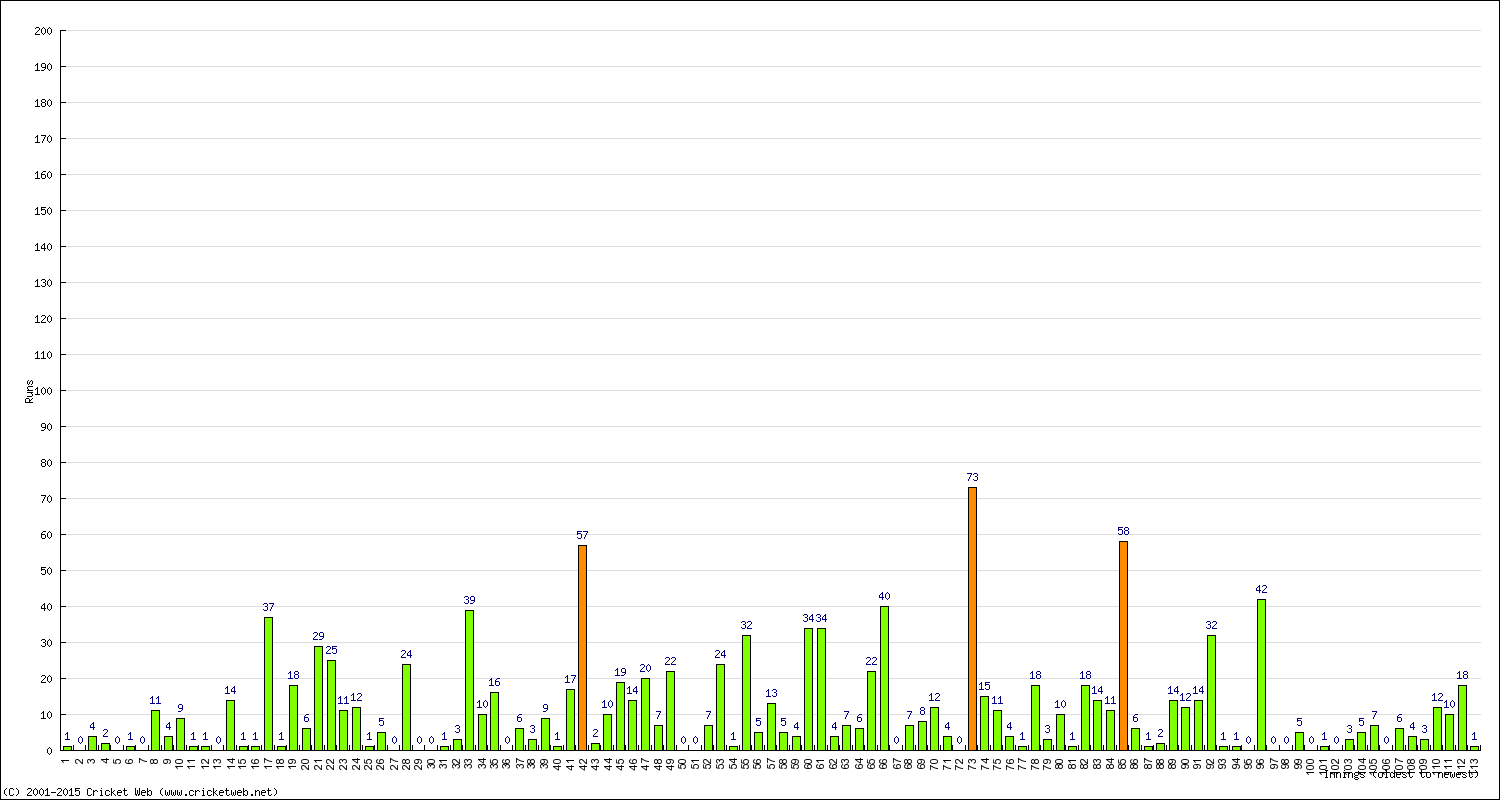Pick the green bar showing 37 runs

pos(268,684)
